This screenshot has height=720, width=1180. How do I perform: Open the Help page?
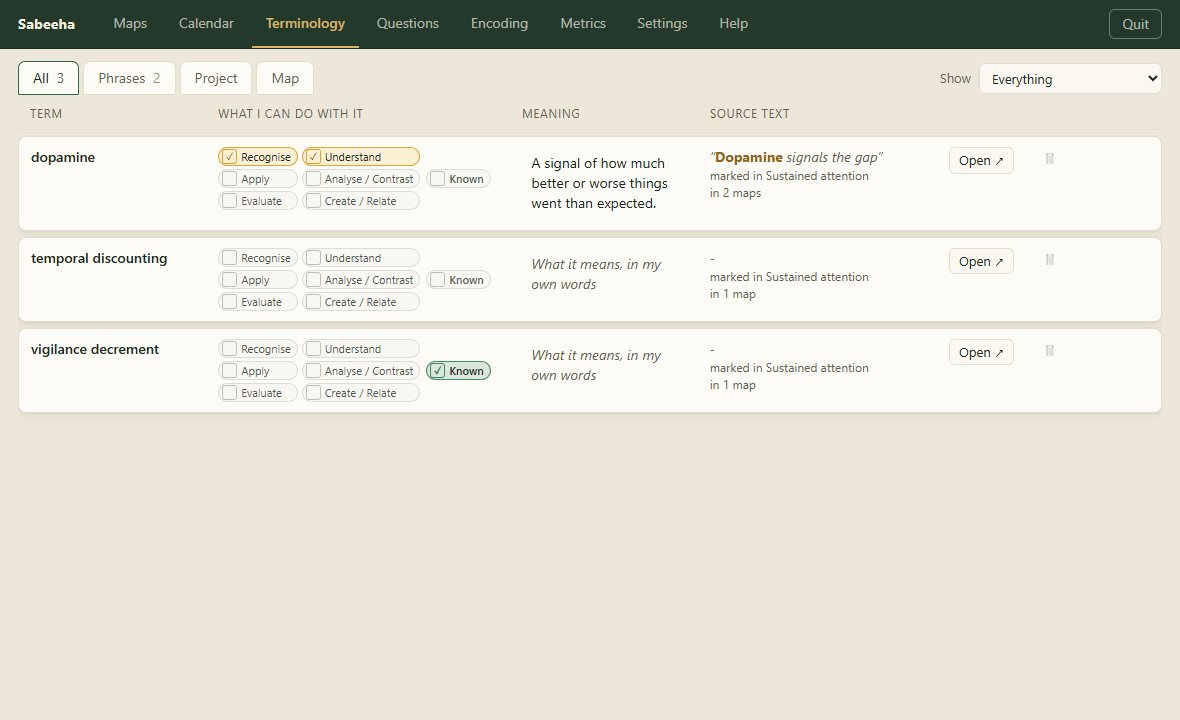coord(734,23)
